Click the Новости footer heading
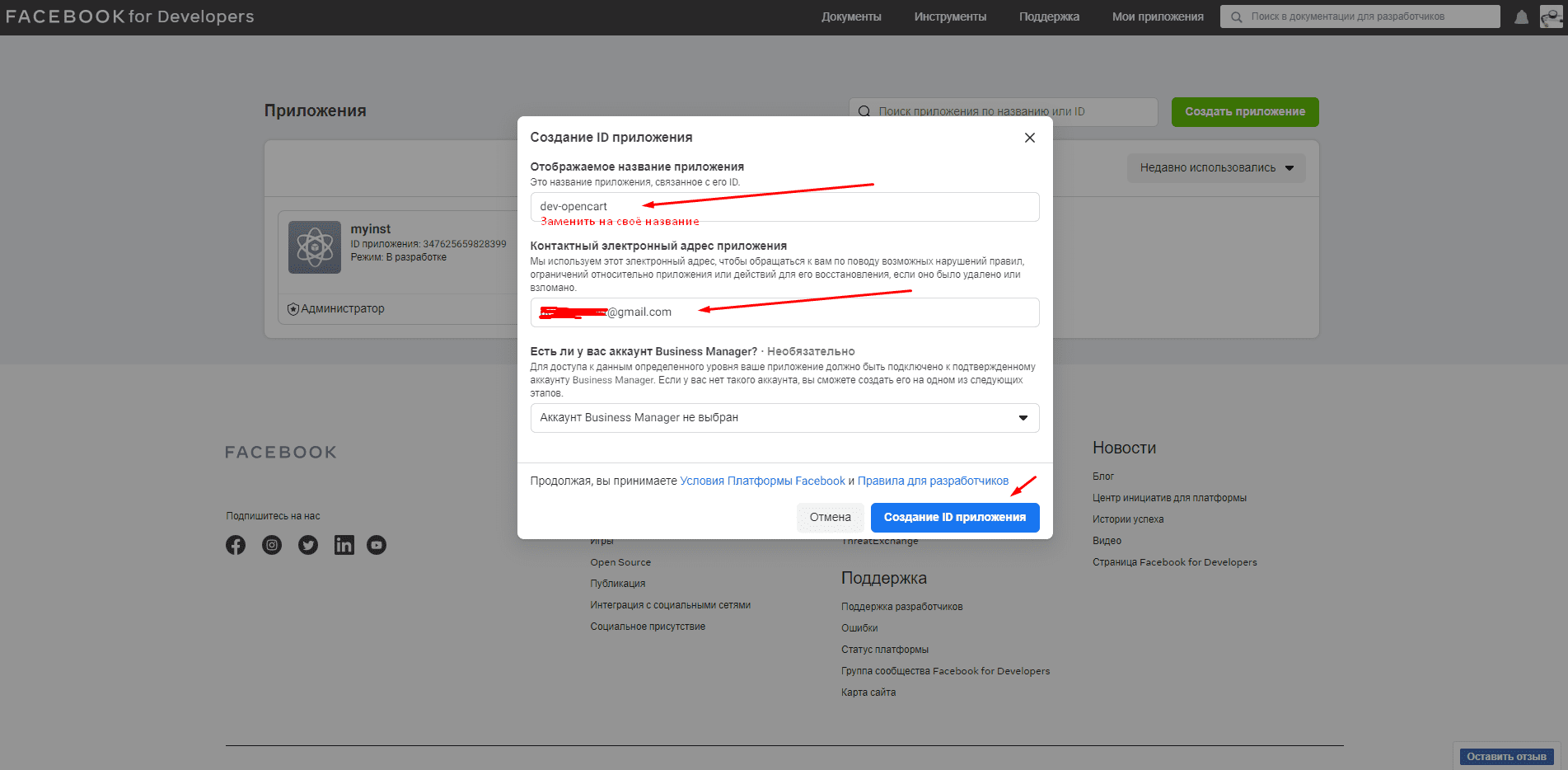The height and width of the screenshot is (770, 1568). pos(1124,448)
